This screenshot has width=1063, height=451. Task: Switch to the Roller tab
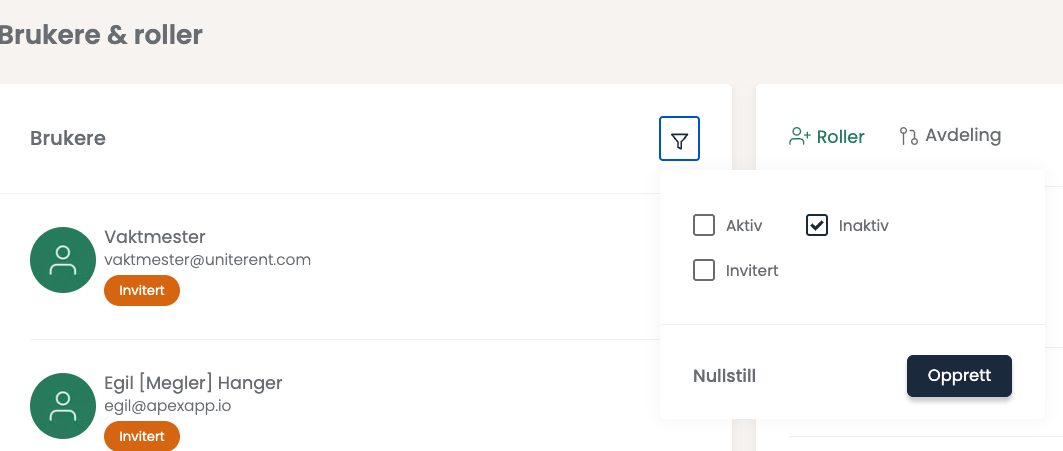827,136
